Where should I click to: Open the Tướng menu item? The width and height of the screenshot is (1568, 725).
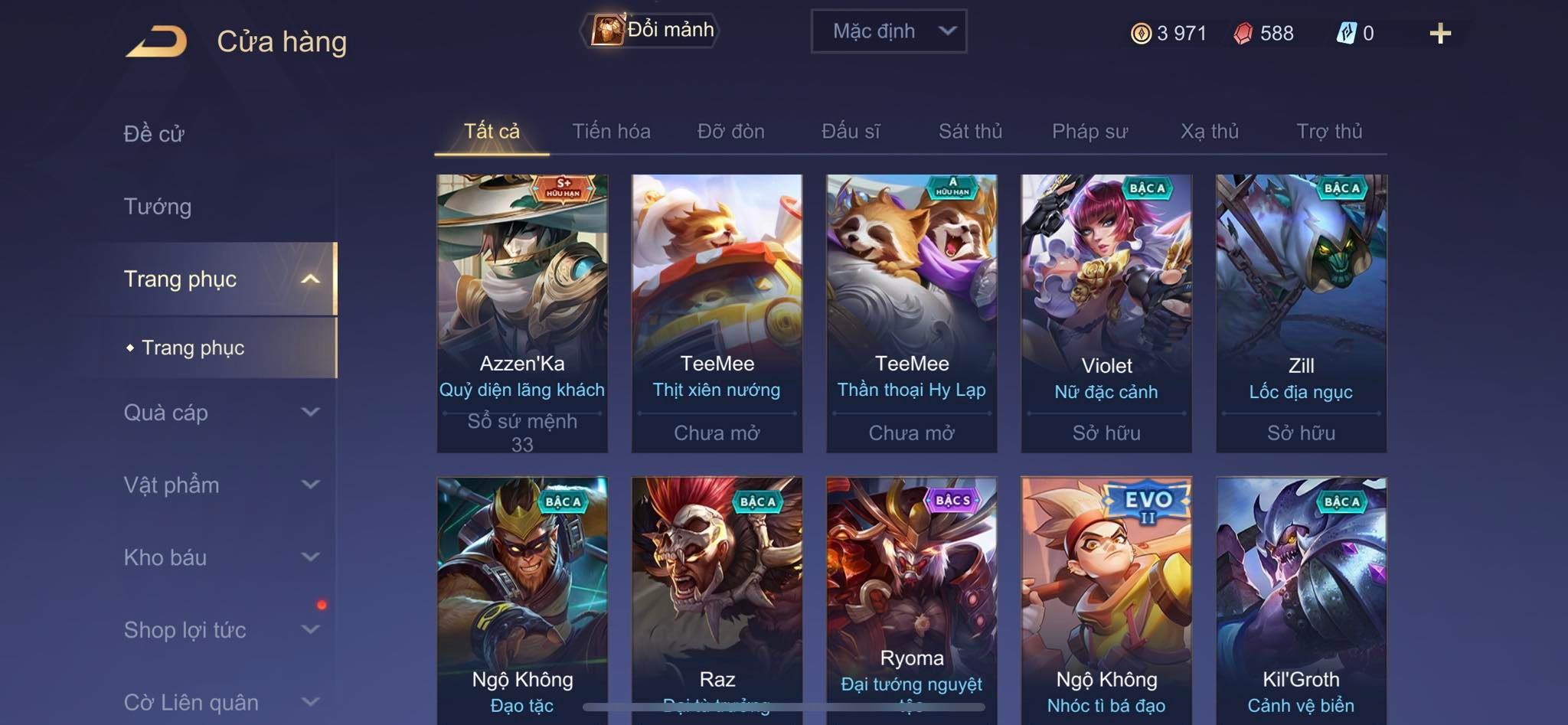tap(158, 207)
